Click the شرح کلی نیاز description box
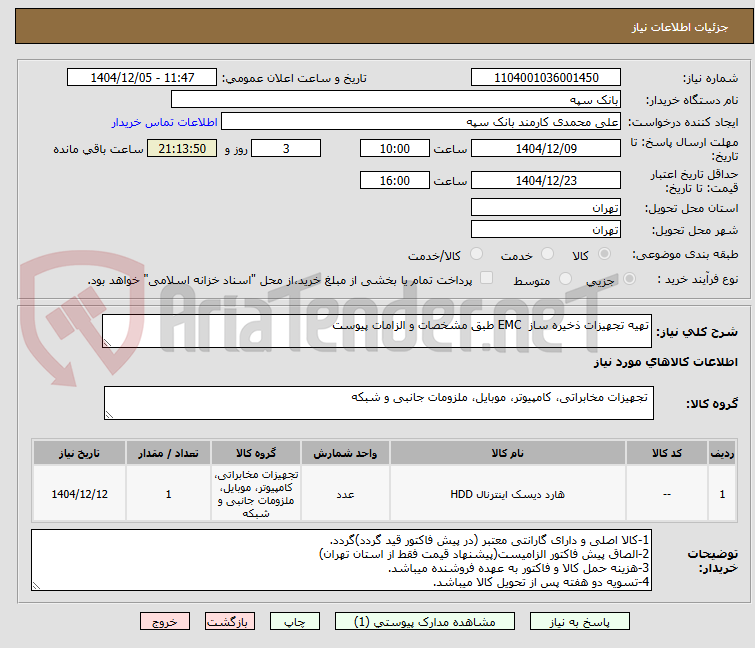This screenshot has height=648, width=755. tap(377, 331)
